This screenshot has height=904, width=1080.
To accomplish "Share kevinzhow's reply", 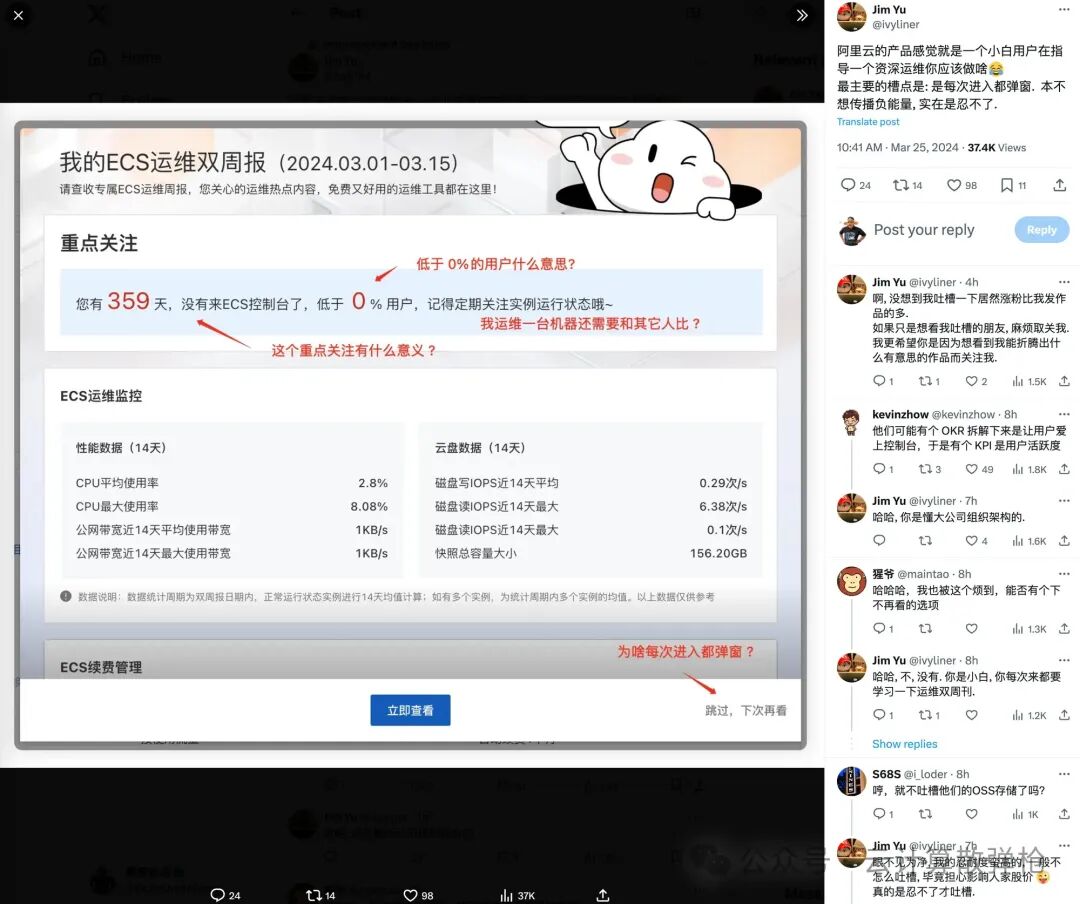I will point(1064,469).
